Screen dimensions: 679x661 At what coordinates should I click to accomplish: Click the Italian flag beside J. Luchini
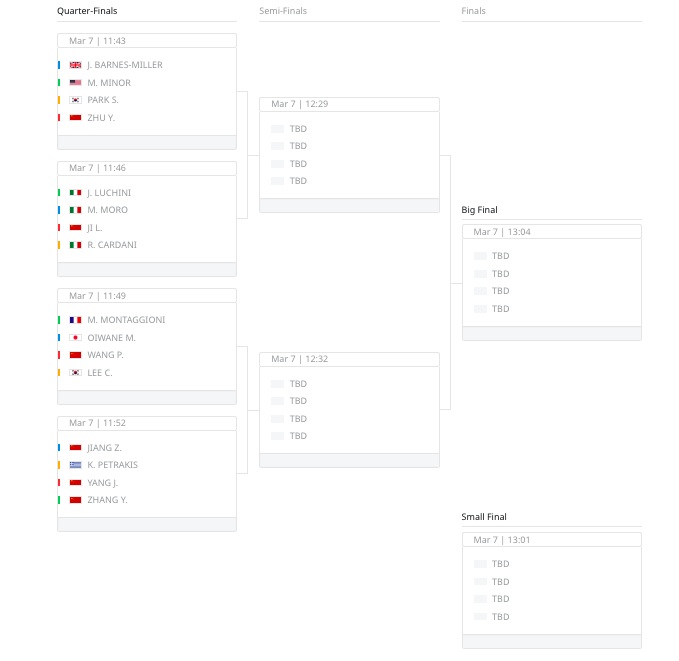point(75,193)
